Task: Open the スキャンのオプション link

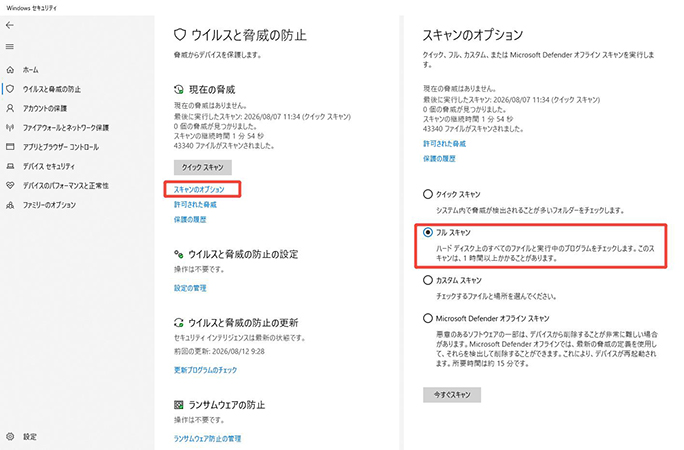Action: tap(199, 189)
